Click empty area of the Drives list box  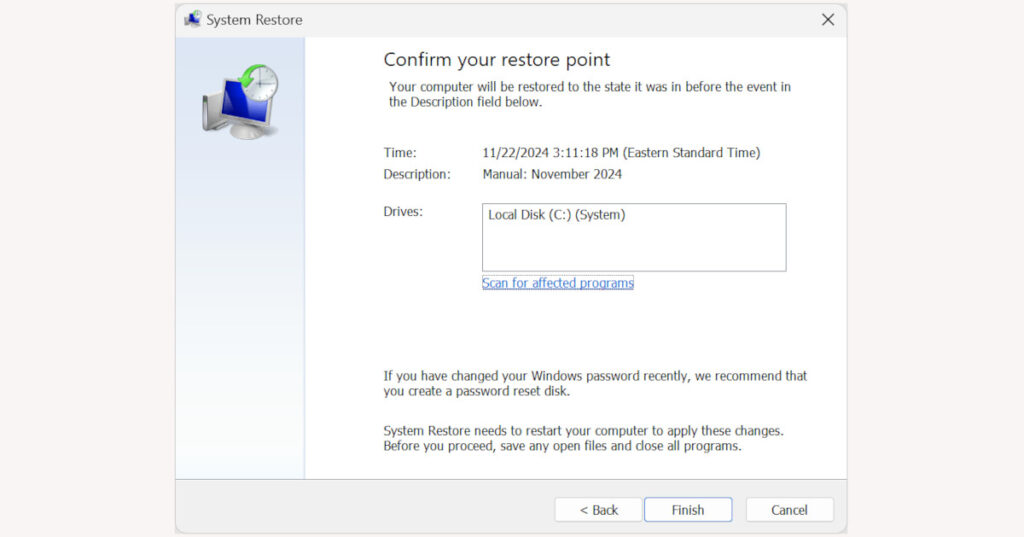[634, 248]
